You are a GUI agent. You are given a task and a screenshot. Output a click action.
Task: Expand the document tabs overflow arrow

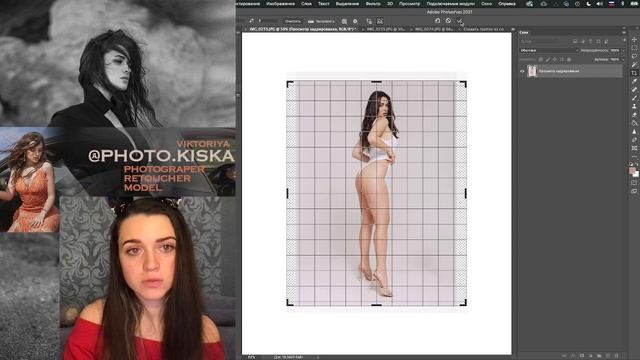pyautogui.click(x=513, y=29)
